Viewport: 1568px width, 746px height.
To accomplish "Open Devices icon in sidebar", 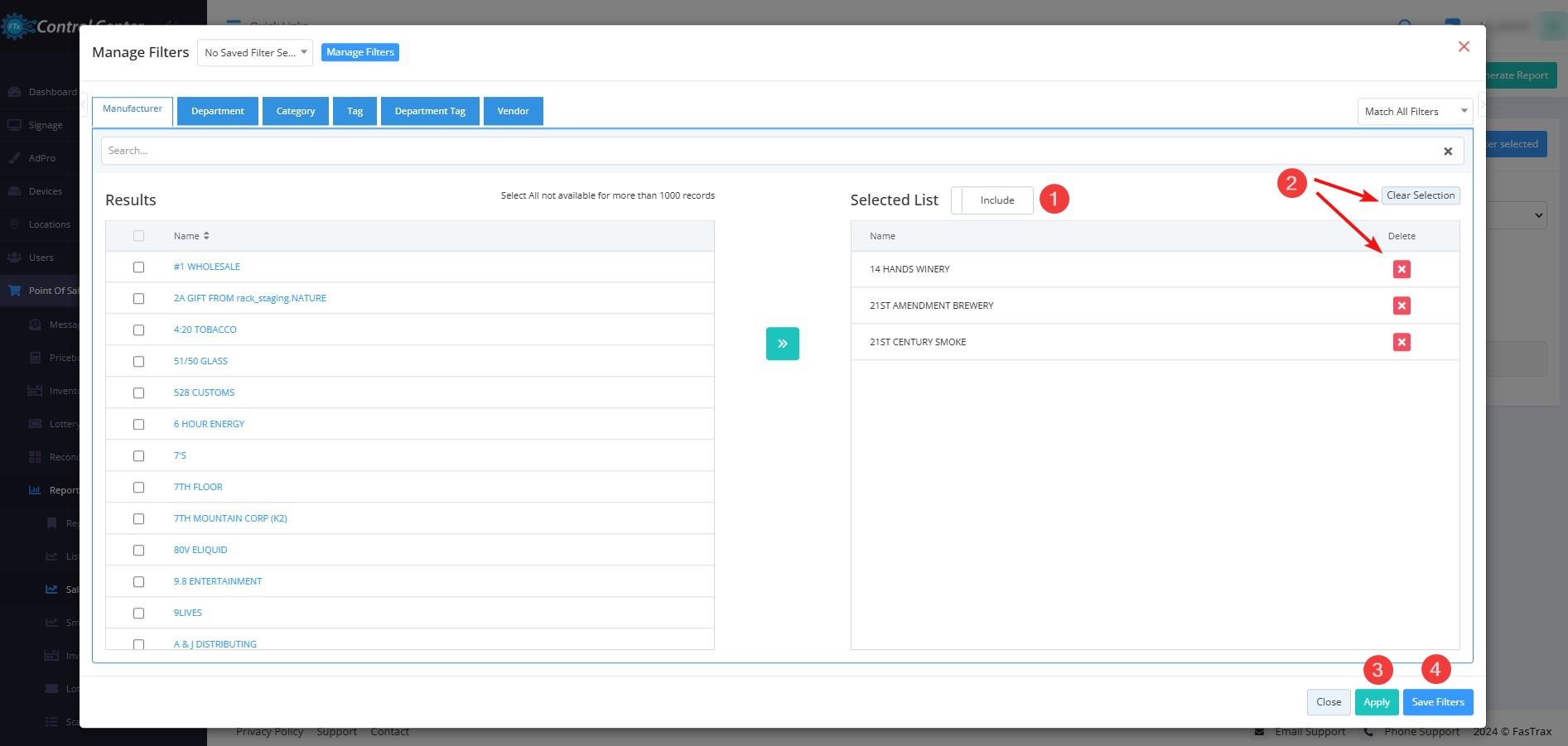I will (14, 191).
